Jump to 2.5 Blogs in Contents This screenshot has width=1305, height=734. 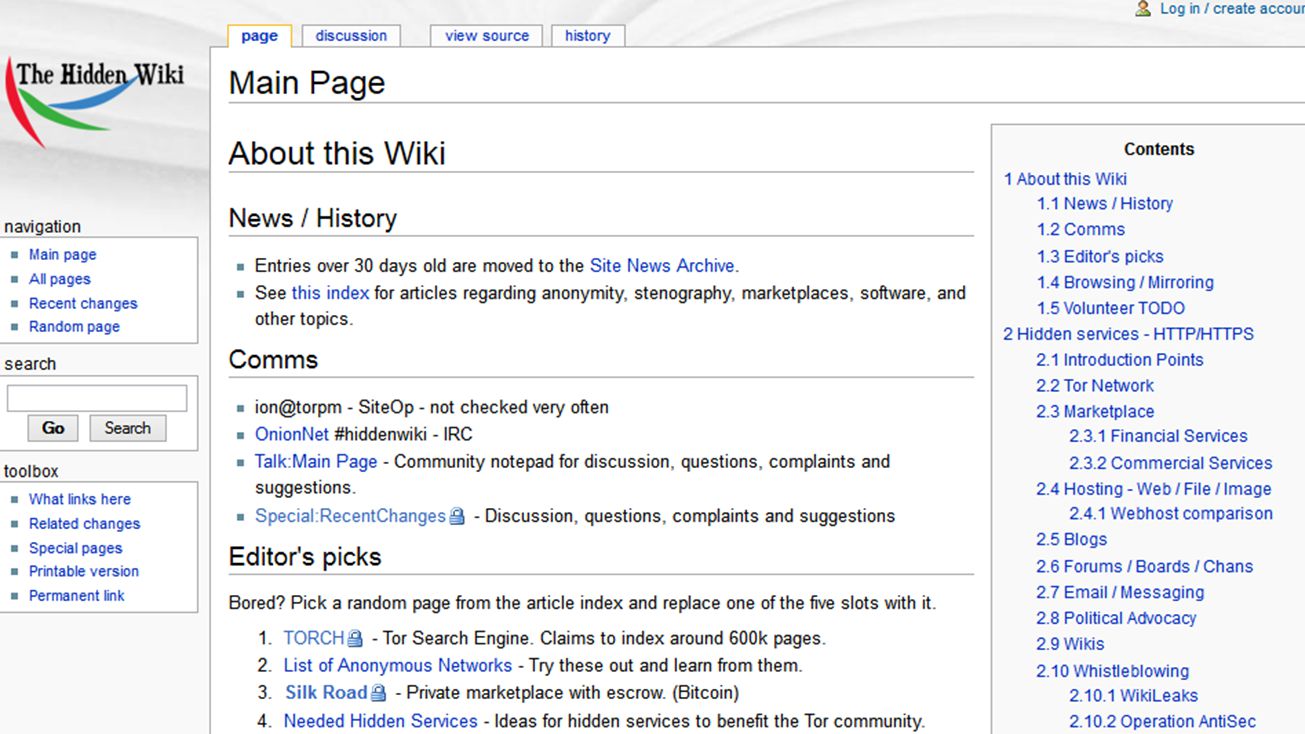(x=1071, y=540)
